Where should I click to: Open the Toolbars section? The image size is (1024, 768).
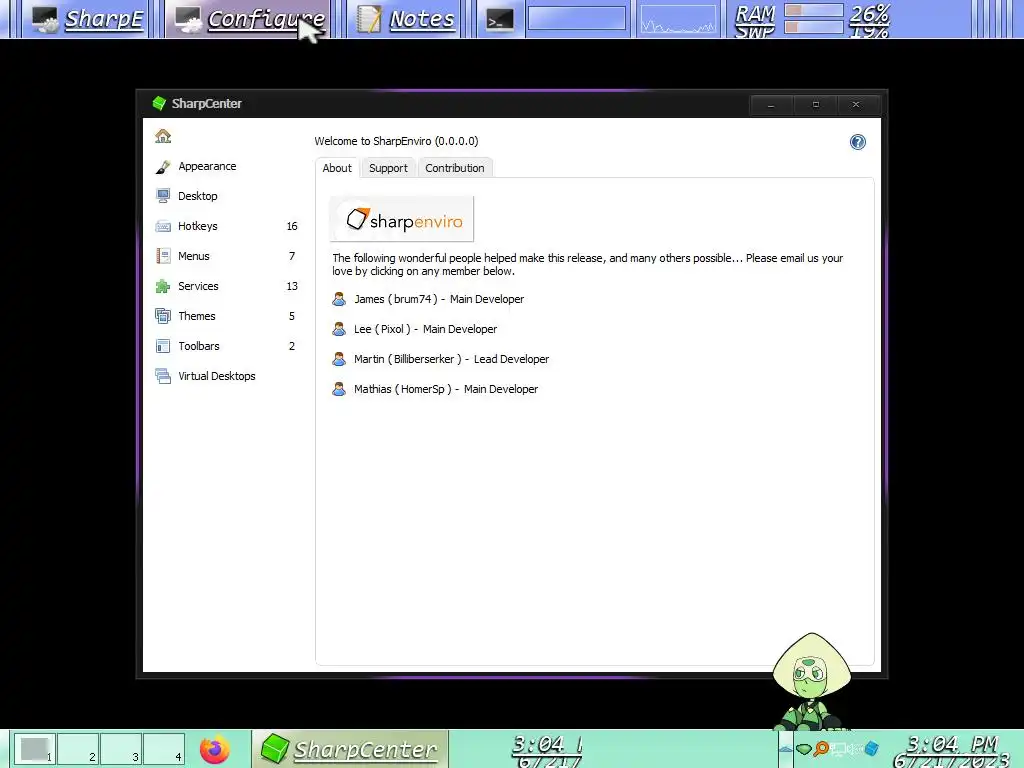pos(199,346)
